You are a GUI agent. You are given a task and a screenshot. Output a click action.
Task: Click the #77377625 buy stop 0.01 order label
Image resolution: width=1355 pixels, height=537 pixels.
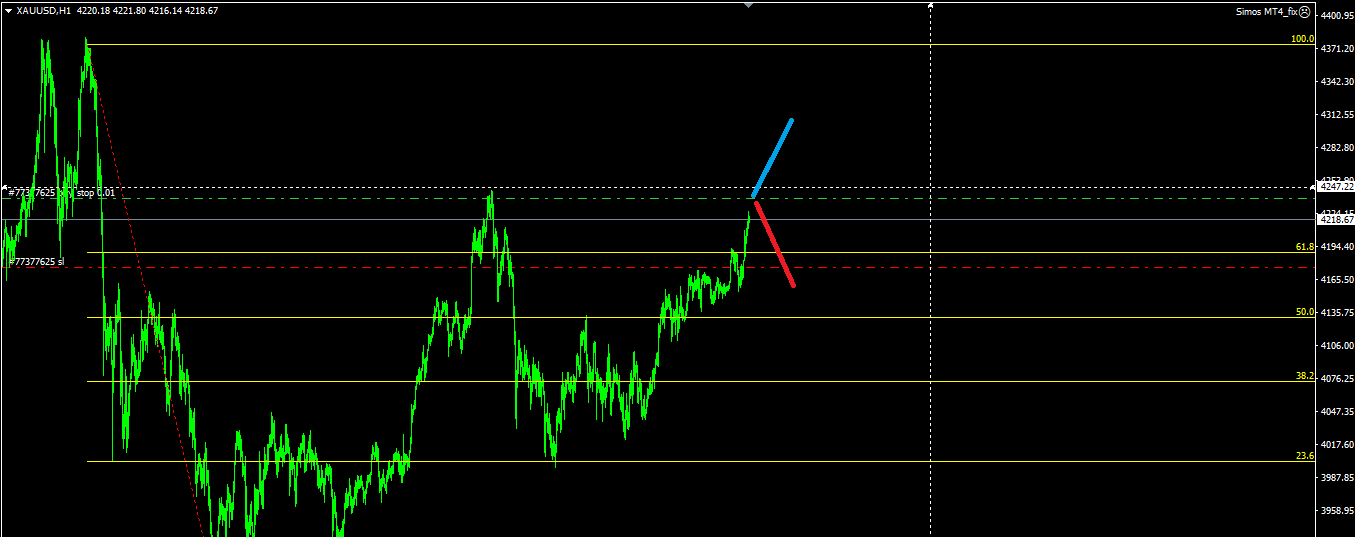tap(60, 193)
